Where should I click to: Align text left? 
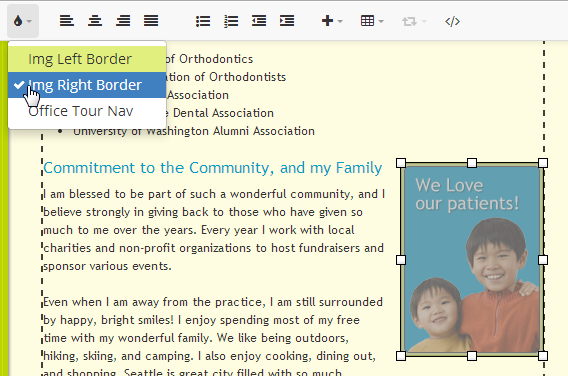click(67, 21)
